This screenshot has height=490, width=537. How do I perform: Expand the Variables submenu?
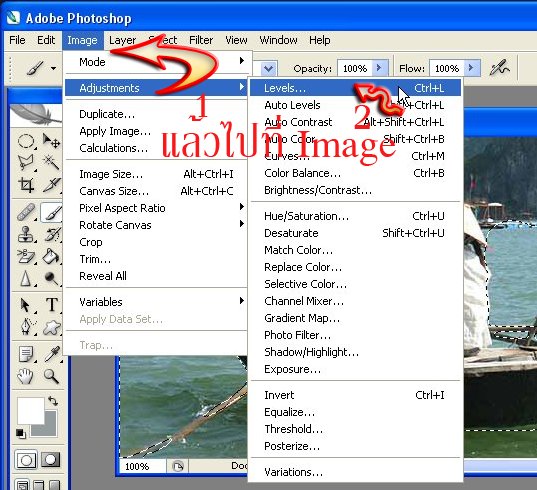(x=156, y=302)
